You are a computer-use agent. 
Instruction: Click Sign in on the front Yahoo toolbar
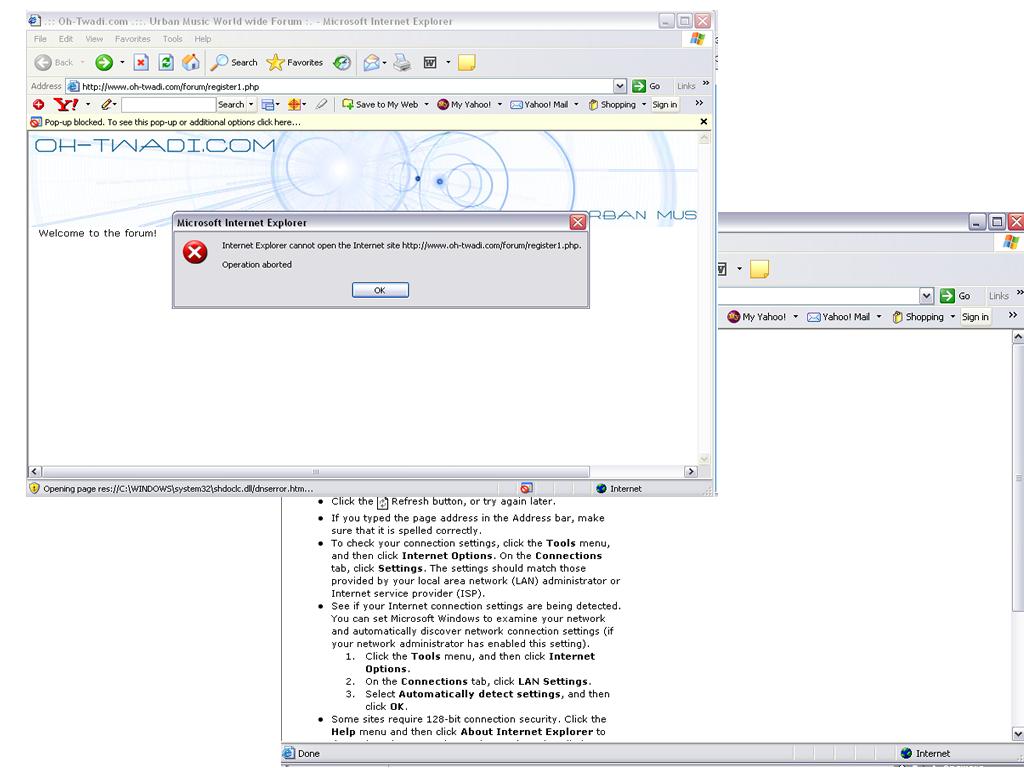point(665,104)
